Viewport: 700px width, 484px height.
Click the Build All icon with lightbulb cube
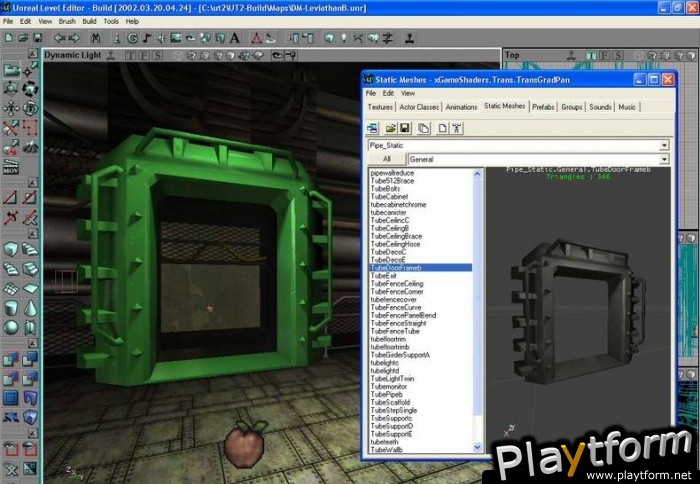point(373,38)
